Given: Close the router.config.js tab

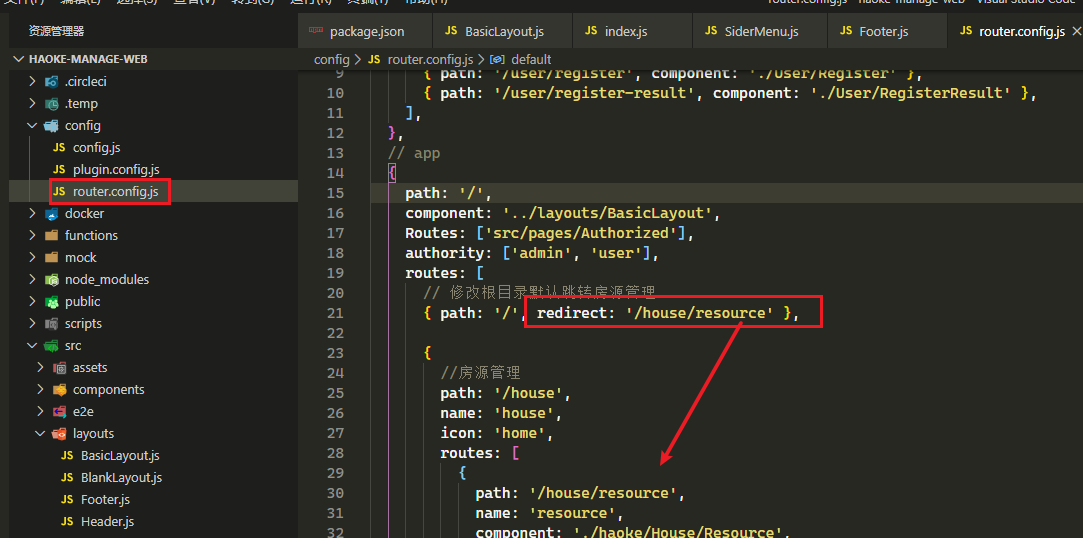Looking at the screenshot, I should pos(1075,32).
